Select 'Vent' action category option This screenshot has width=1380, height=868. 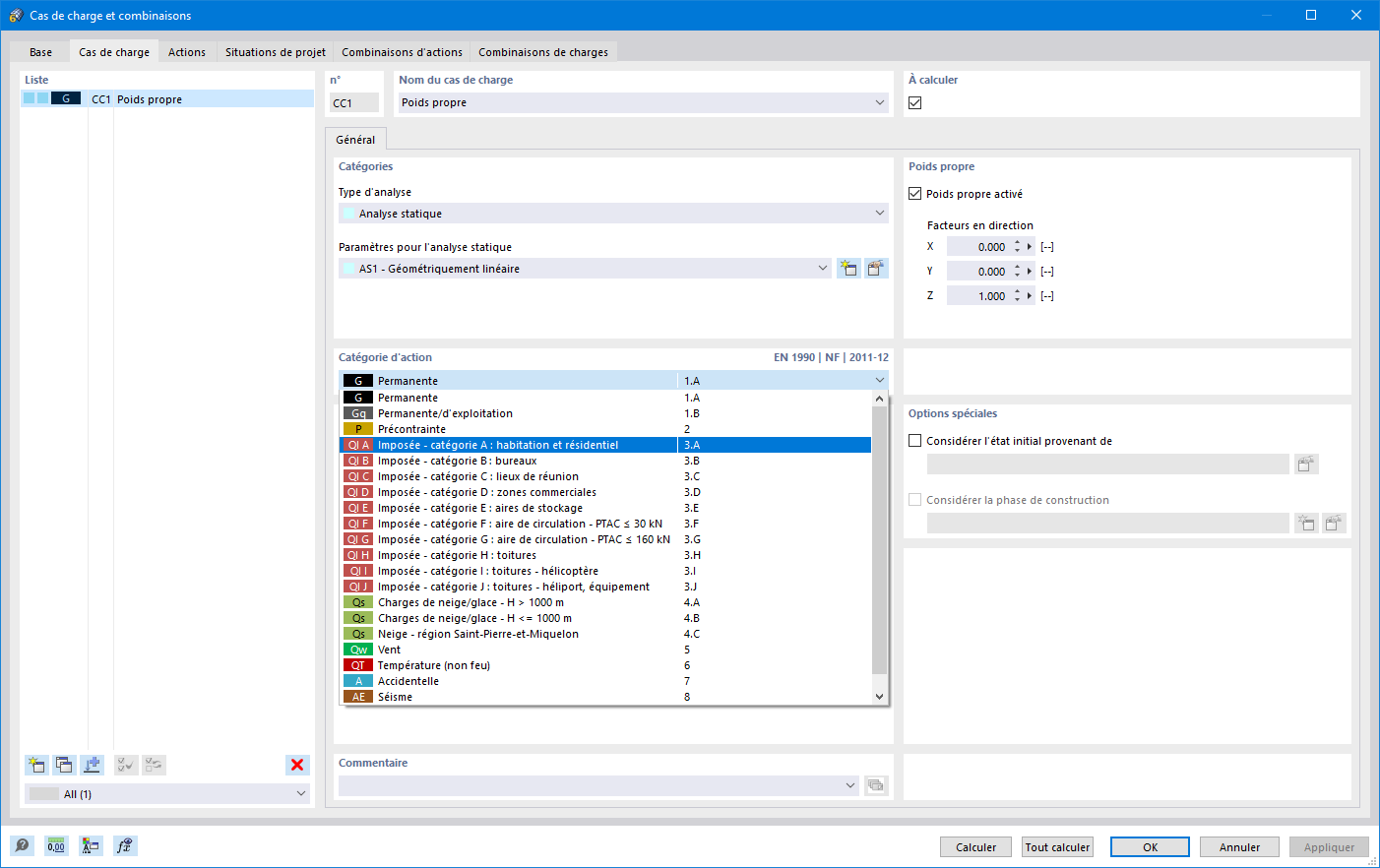[605, 650]
